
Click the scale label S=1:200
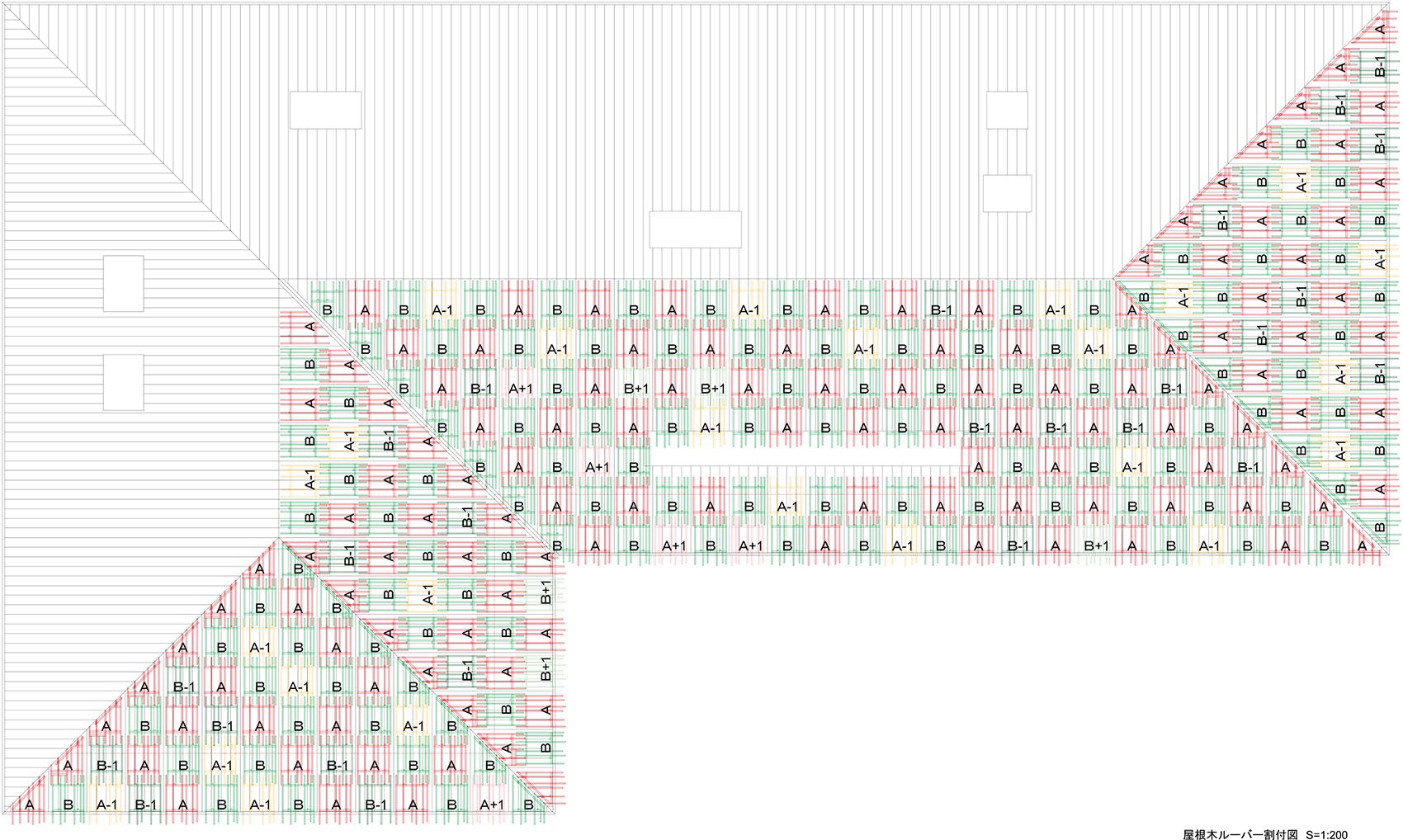pyautogui.click(x=1327, y=834)
